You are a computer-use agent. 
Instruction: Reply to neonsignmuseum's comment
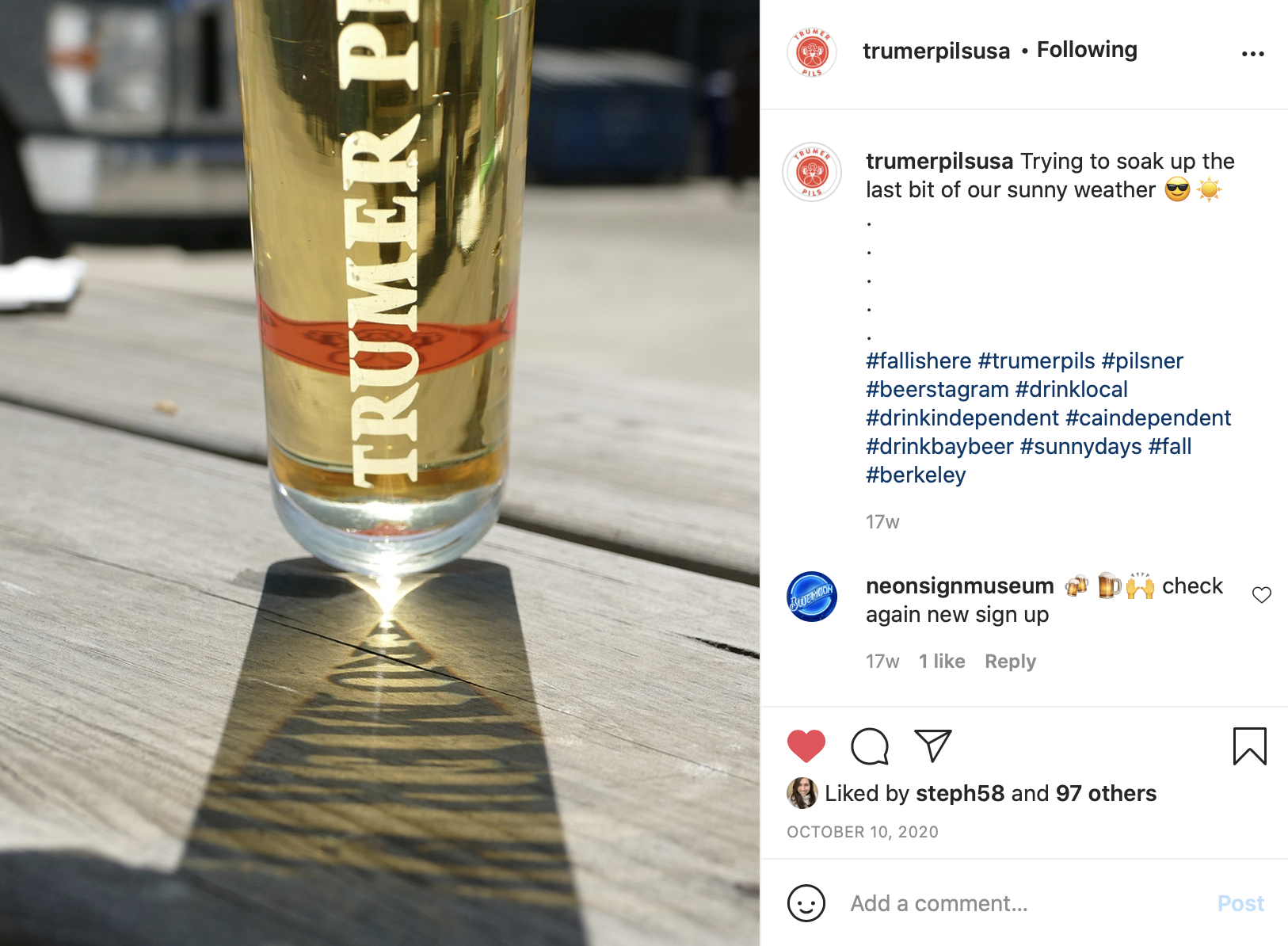coord(1010,662)
